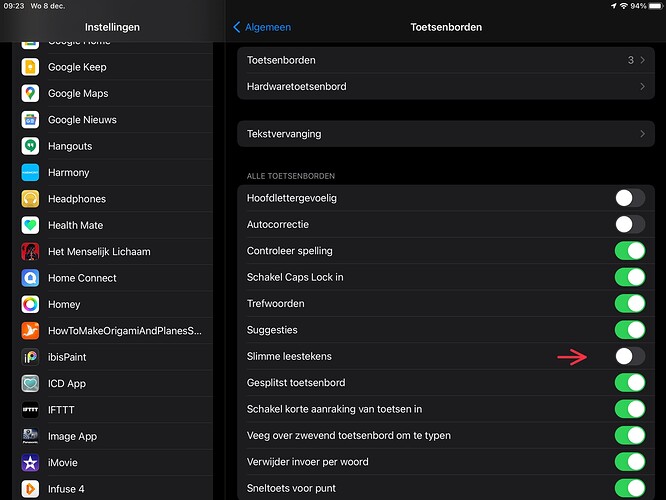Open Harmony settings entry
The height and width of the screenshot is (500, 666).
(113, 172)
